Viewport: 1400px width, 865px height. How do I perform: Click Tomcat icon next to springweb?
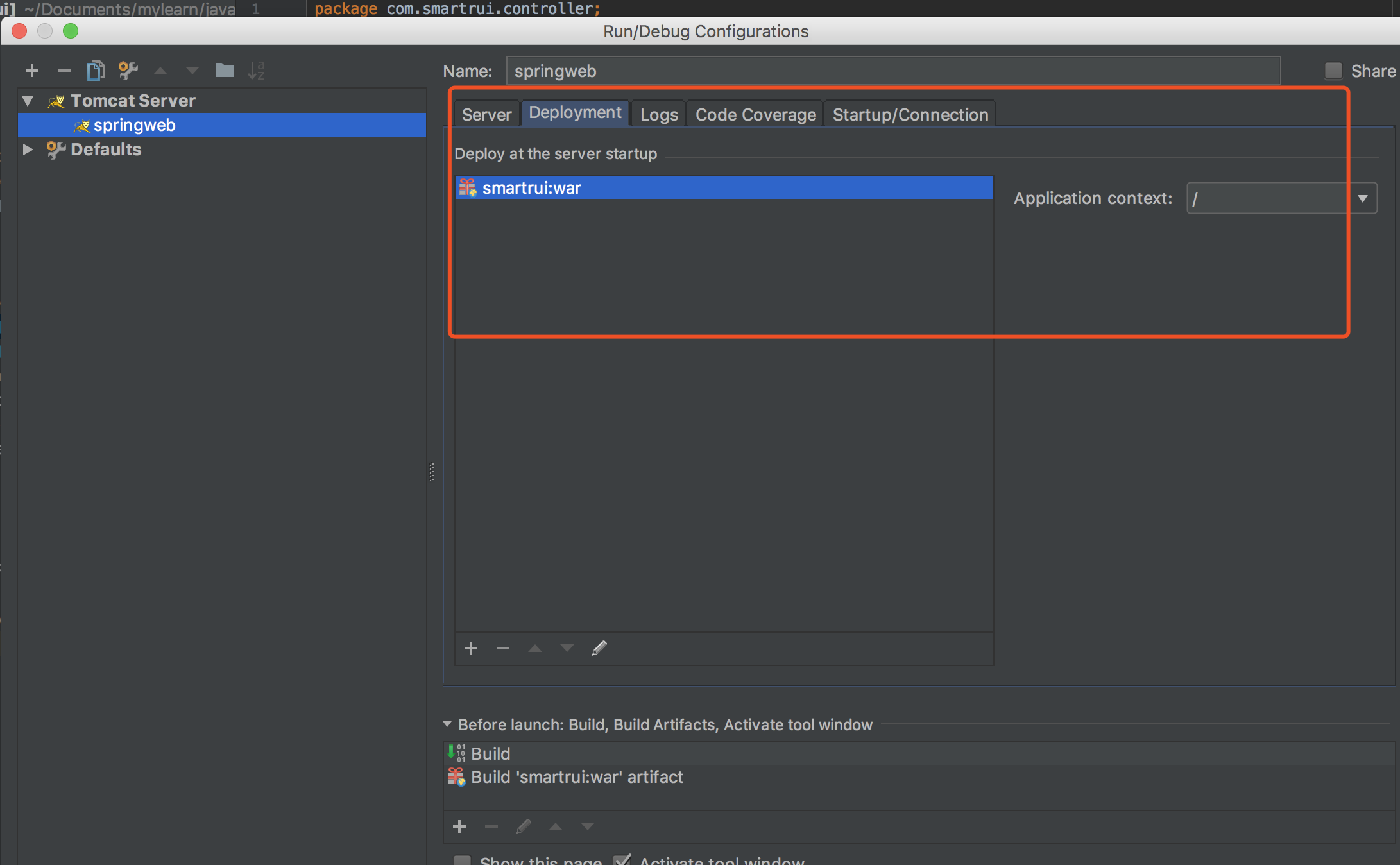click(81, 125)
